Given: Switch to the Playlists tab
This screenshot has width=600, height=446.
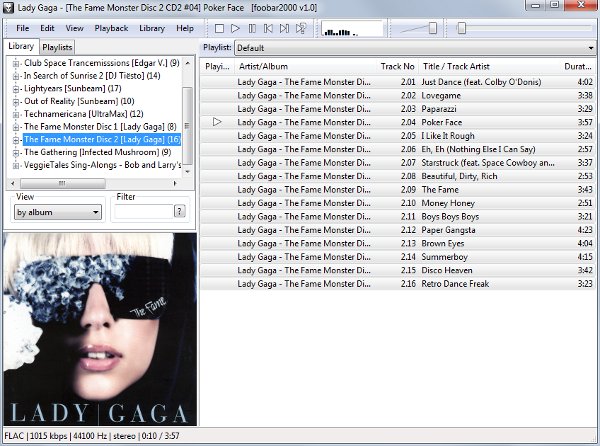Looking at the screenshot, I should (57, 47).
